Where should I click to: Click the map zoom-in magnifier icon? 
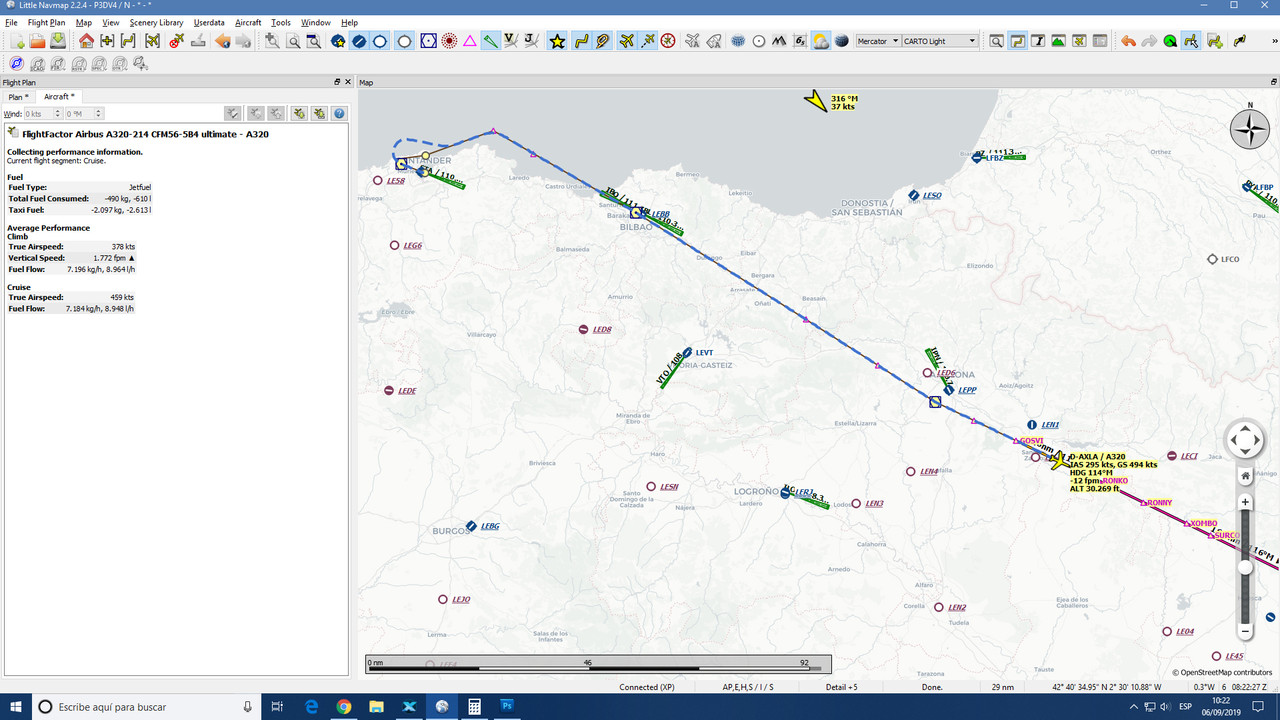pos(272,41)
